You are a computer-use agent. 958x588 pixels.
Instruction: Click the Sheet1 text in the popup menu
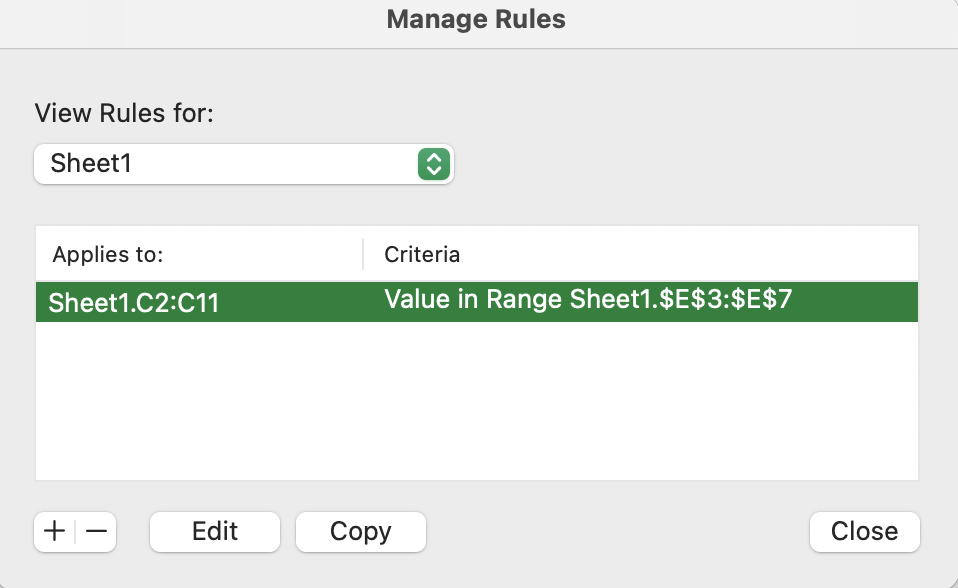(91, 163)
